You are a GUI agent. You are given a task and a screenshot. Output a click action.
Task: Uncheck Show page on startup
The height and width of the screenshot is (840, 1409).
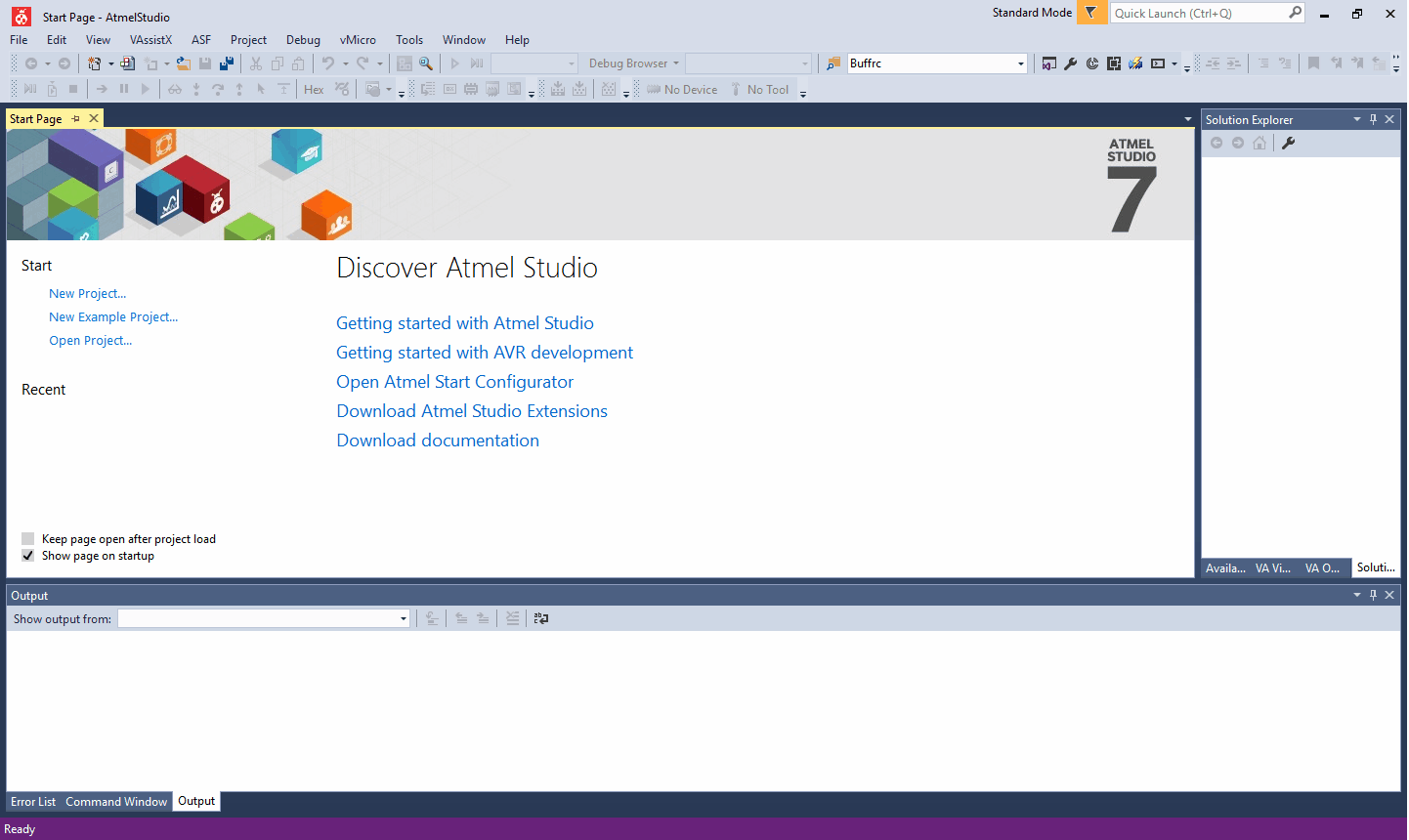pyautogui.click(x=27, y=555)
